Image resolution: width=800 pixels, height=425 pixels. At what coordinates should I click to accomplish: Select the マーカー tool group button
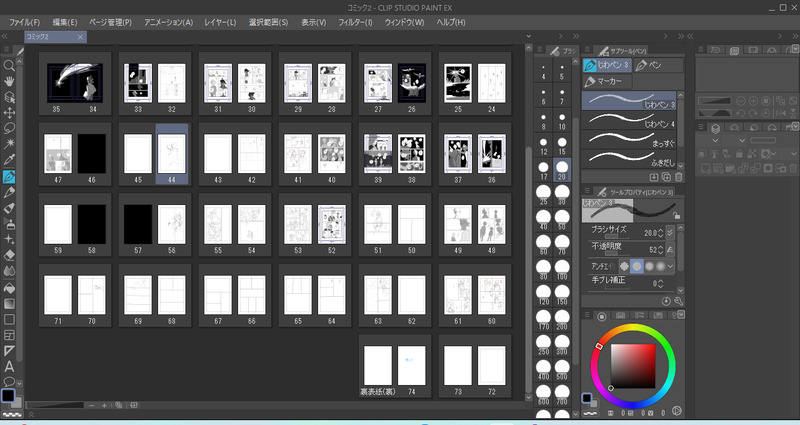pyautogui.click(x=607, y=81)
